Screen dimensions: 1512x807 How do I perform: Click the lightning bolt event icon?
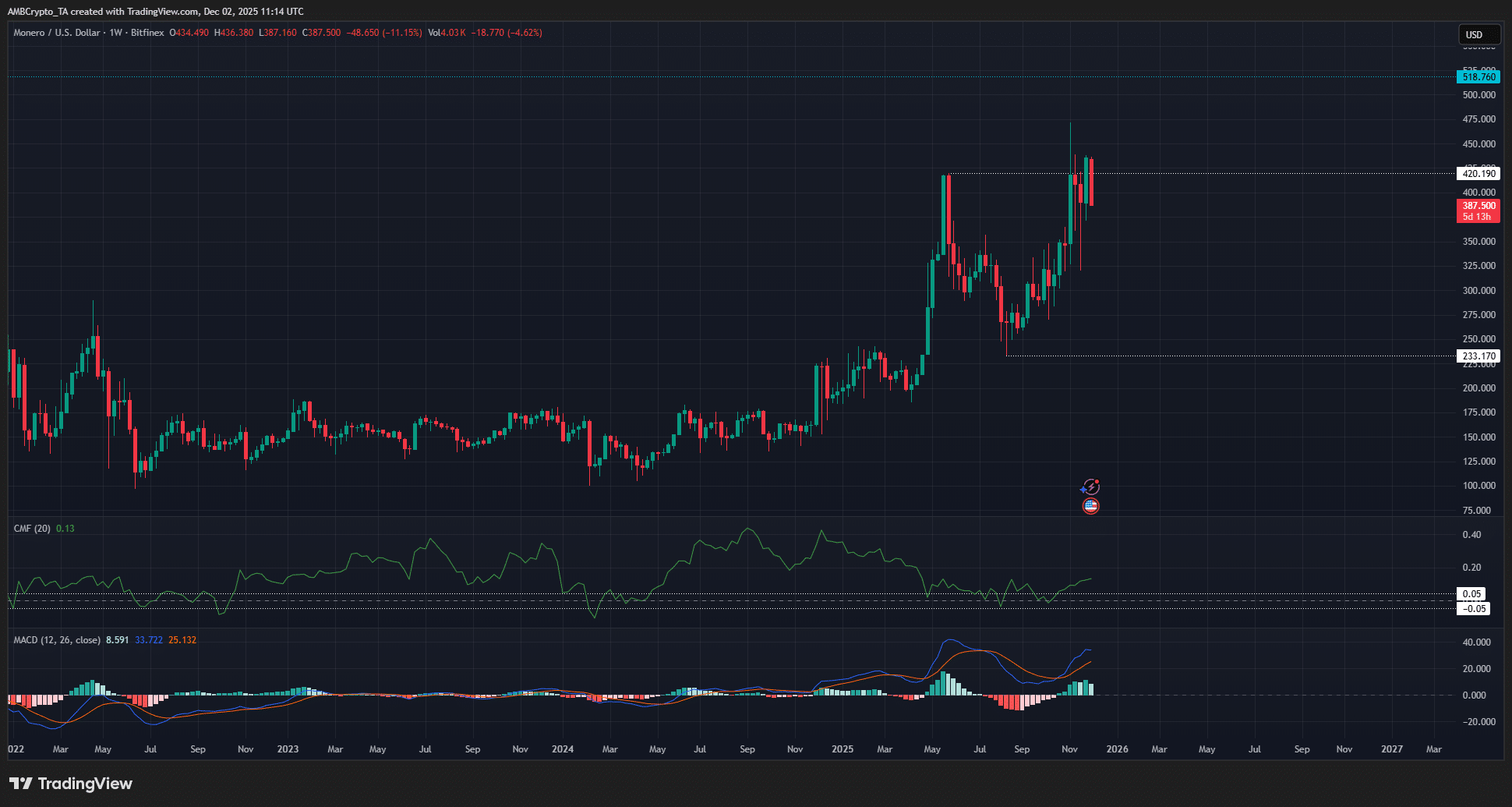[x=1091, y=487]
